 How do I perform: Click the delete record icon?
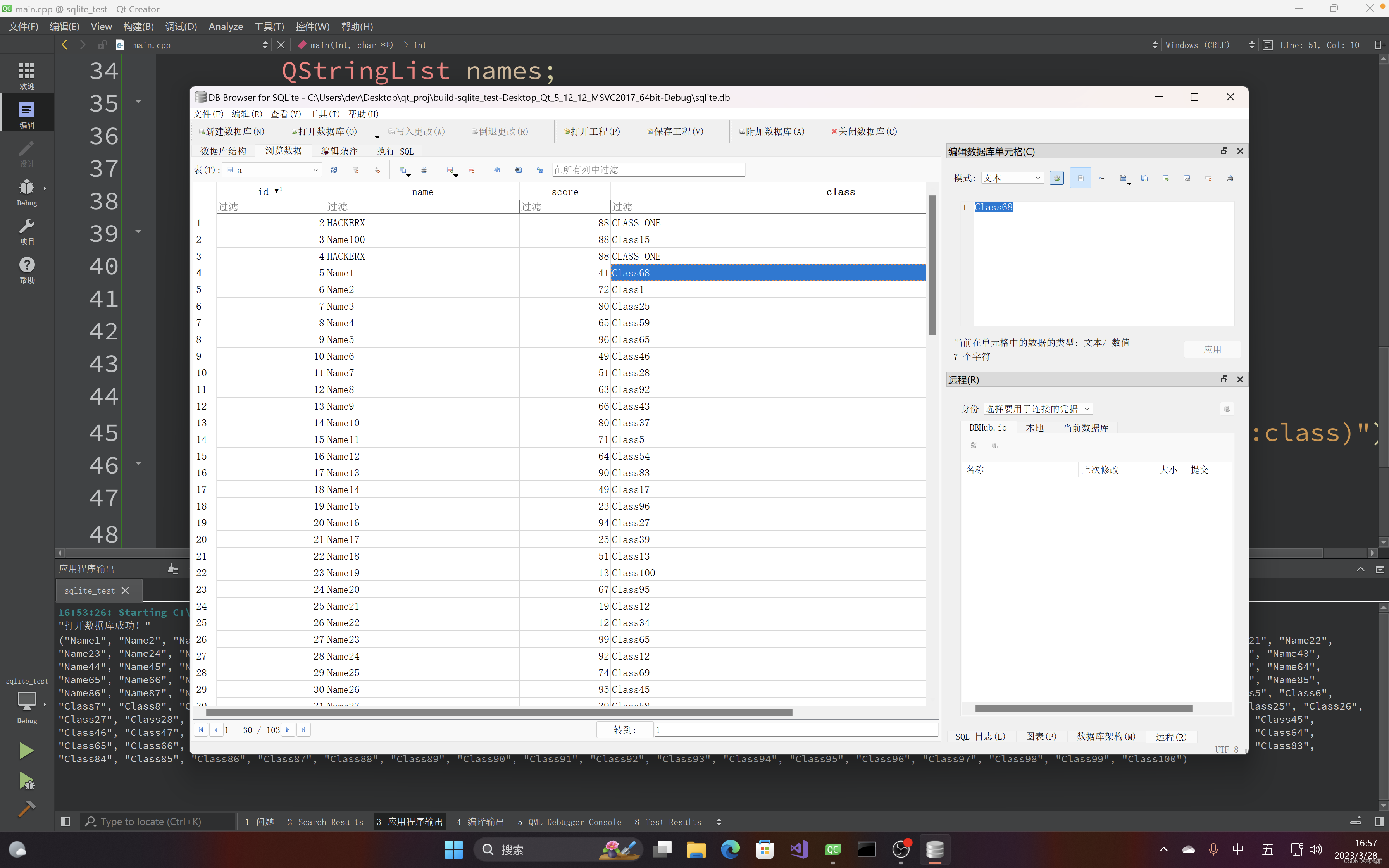tap(472, 170)
